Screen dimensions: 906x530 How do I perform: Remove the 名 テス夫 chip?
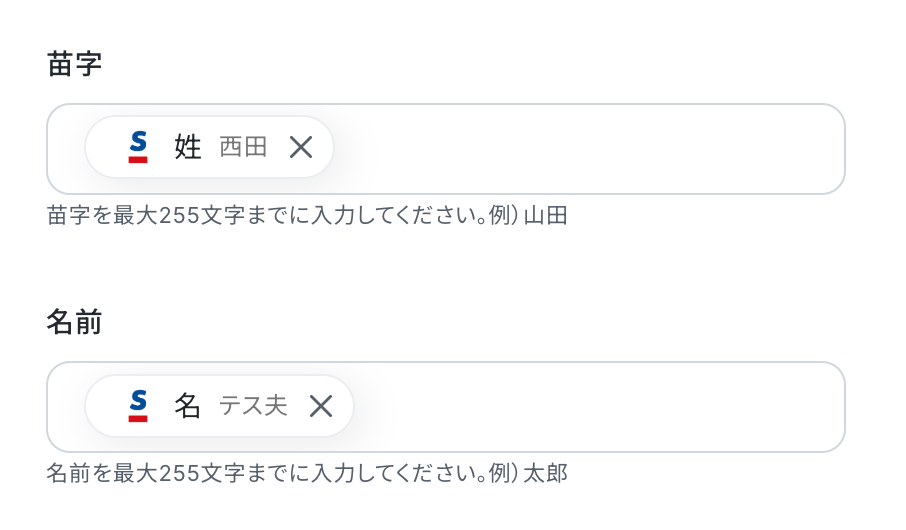tap(321, 405)
